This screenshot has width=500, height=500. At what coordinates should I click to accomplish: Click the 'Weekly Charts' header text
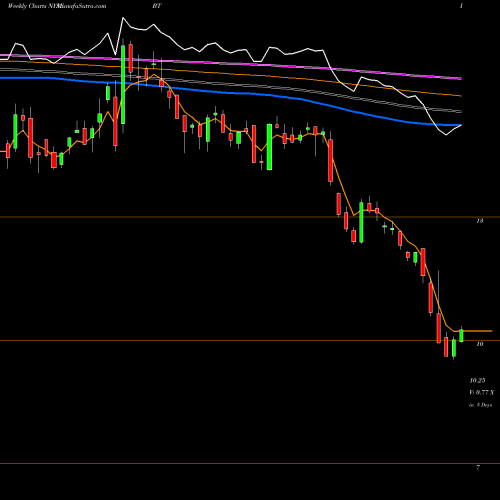[x=28, y=6]
